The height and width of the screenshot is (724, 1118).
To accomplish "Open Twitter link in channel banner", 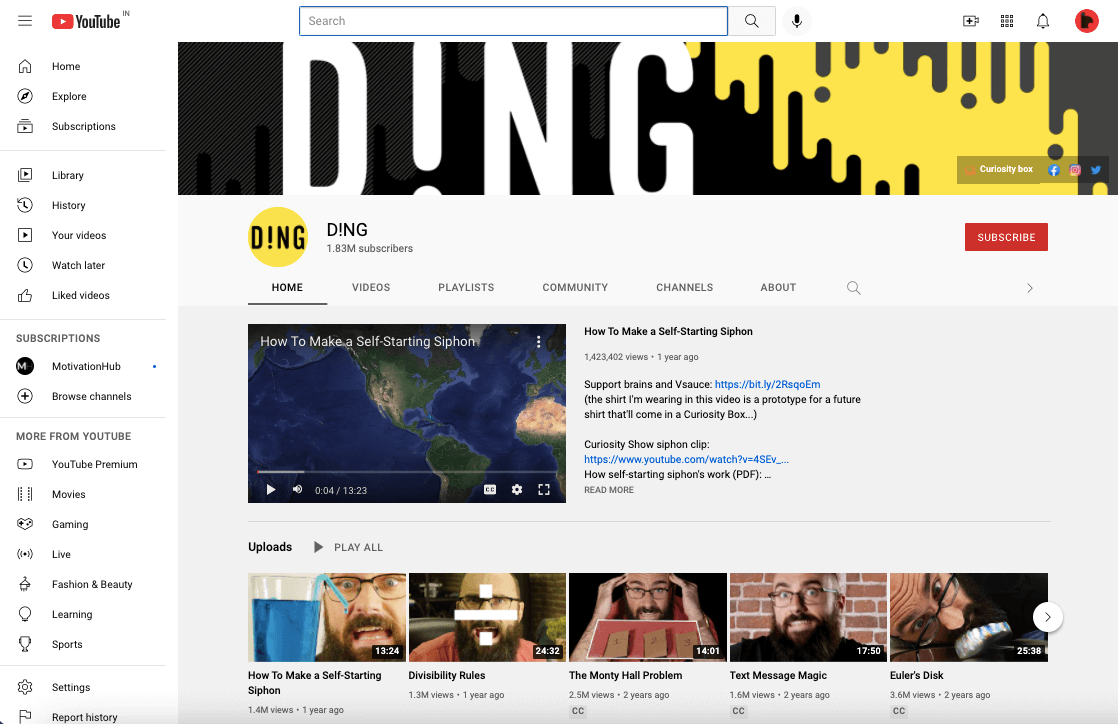I will [1096, 170].
